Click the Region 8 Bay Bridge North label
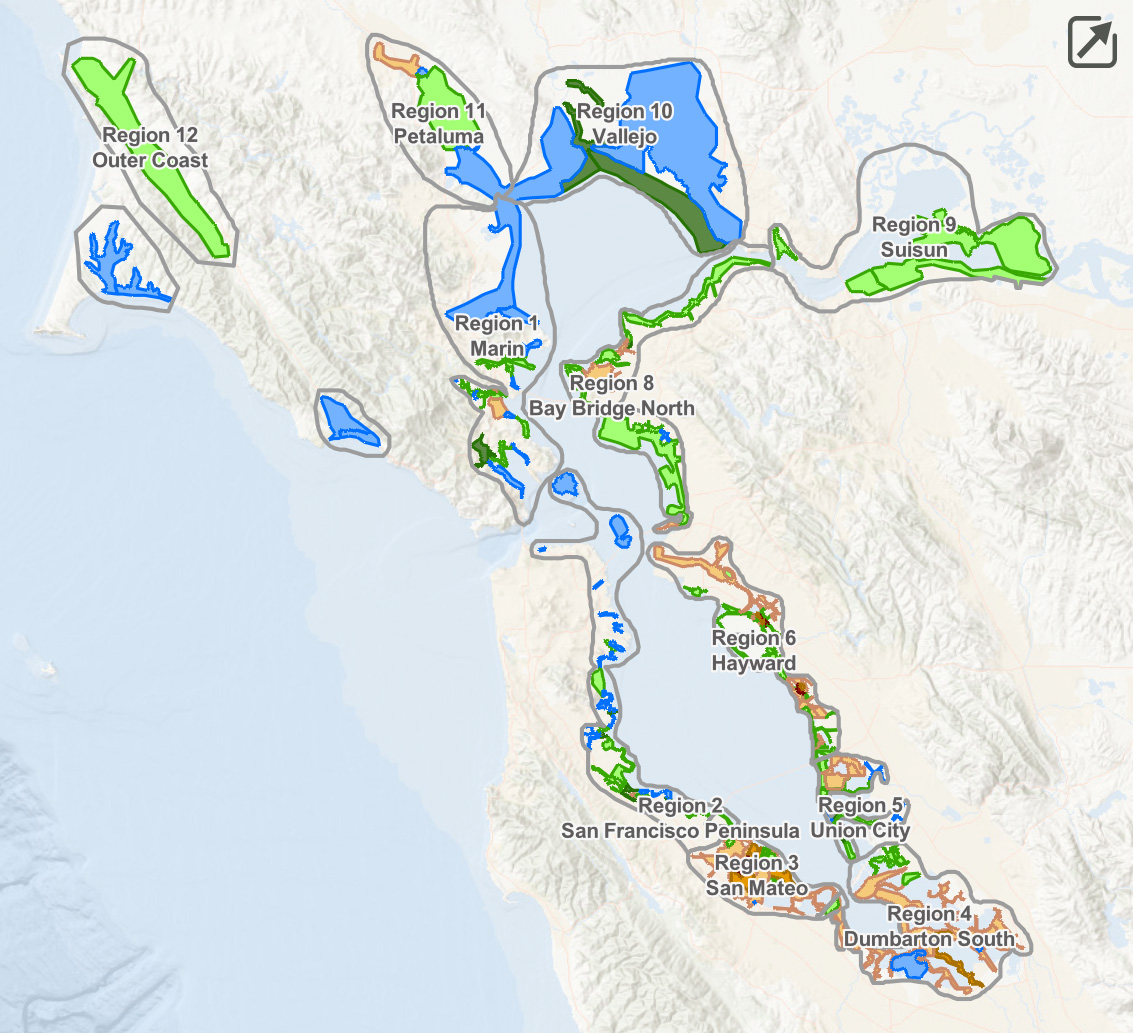Viewport: 1133px width, 1033px height. pyautogui.click(x=611, y=396)
